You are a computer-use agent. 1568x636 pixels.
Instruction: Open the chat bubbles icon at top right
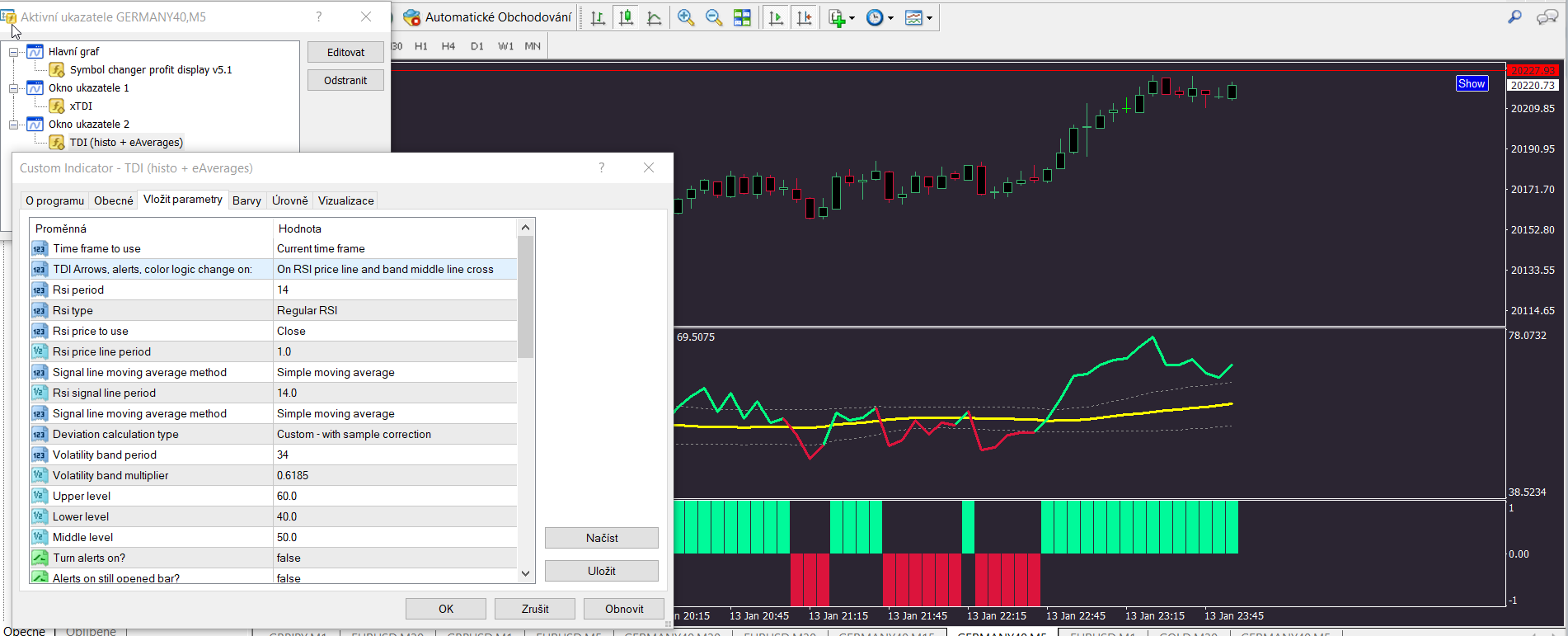(1547, 17)
